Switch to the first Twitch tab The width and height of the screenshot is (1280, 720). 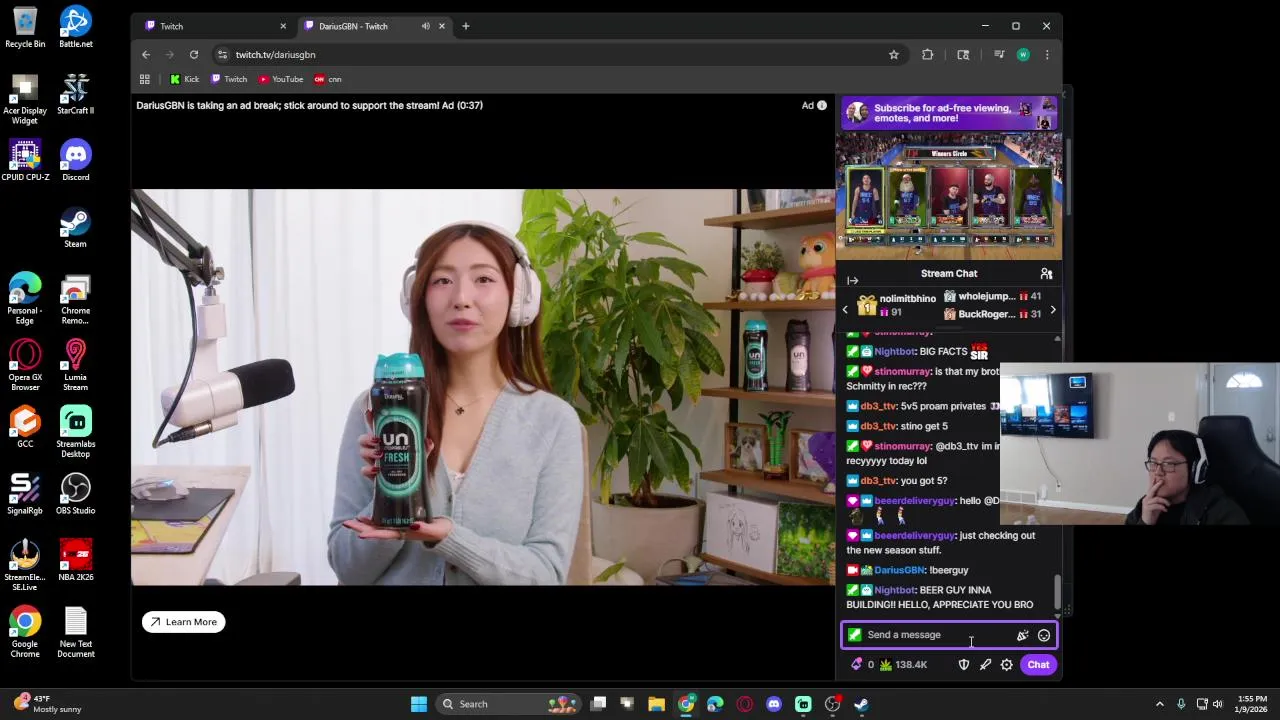click(x=213, y=26)
